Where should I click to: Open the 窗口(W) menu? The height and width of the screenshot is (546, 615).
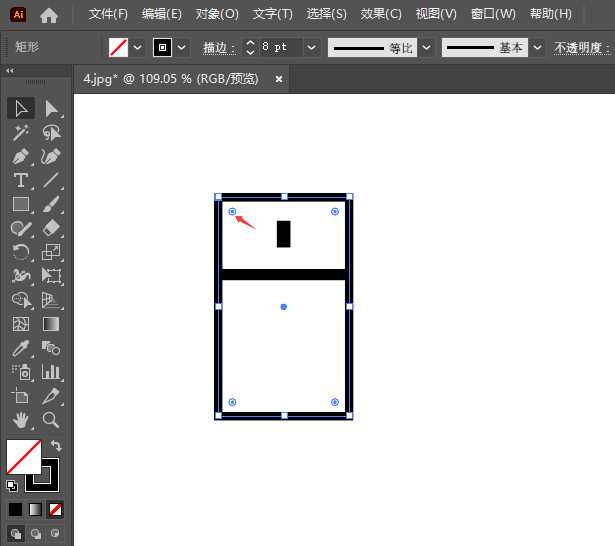click(x=493, y=15)
